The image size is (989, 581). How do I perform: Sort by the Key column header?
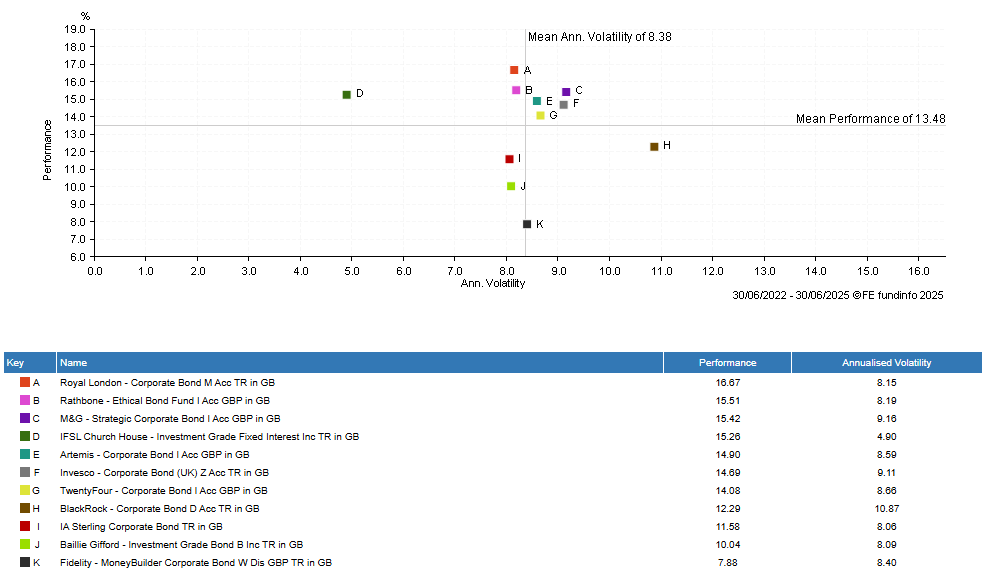pyautogui.click(x=30, y=363)
